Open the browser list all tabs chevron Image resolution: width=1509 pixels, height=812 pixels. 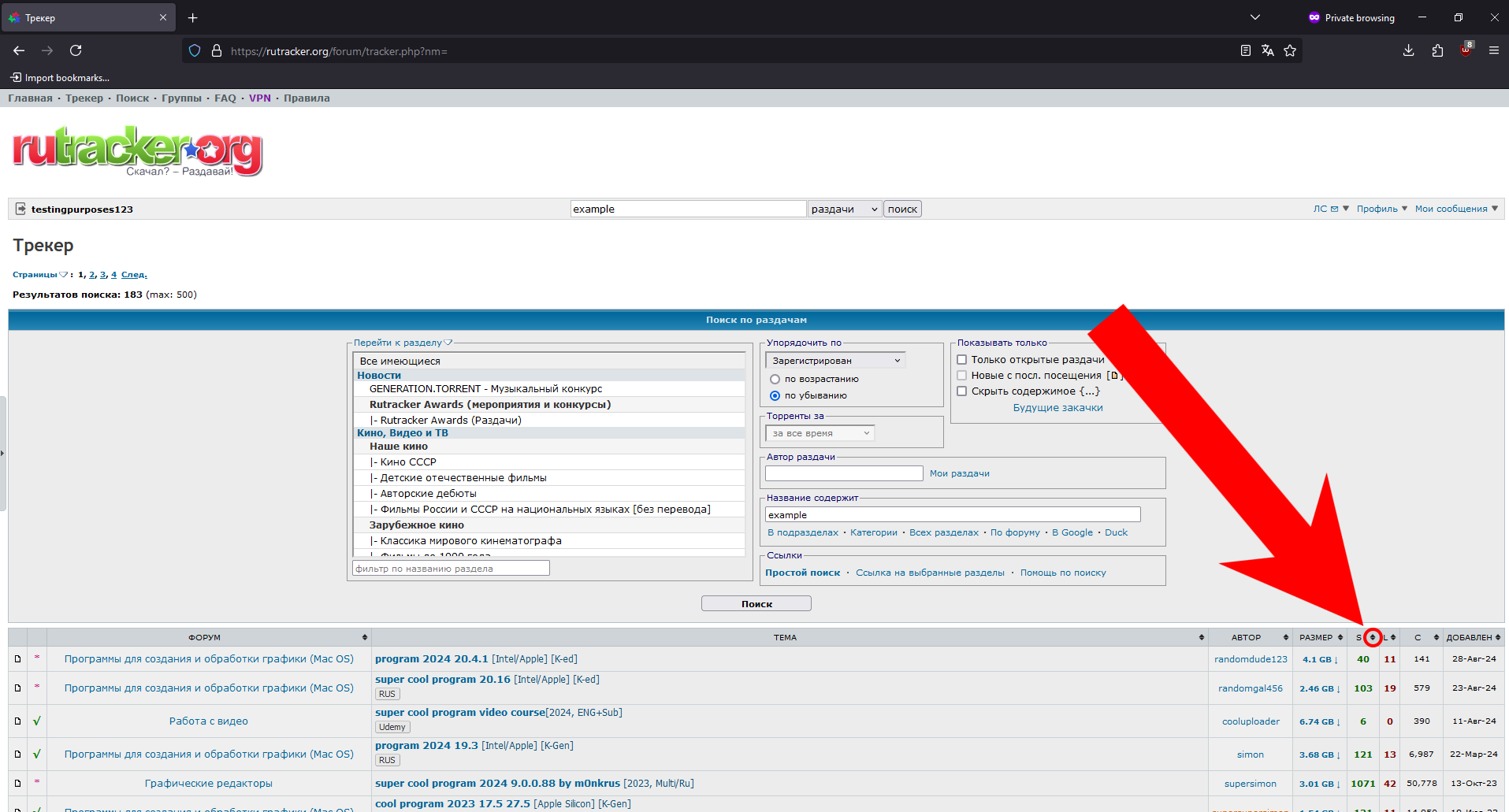pos(1255,17)
